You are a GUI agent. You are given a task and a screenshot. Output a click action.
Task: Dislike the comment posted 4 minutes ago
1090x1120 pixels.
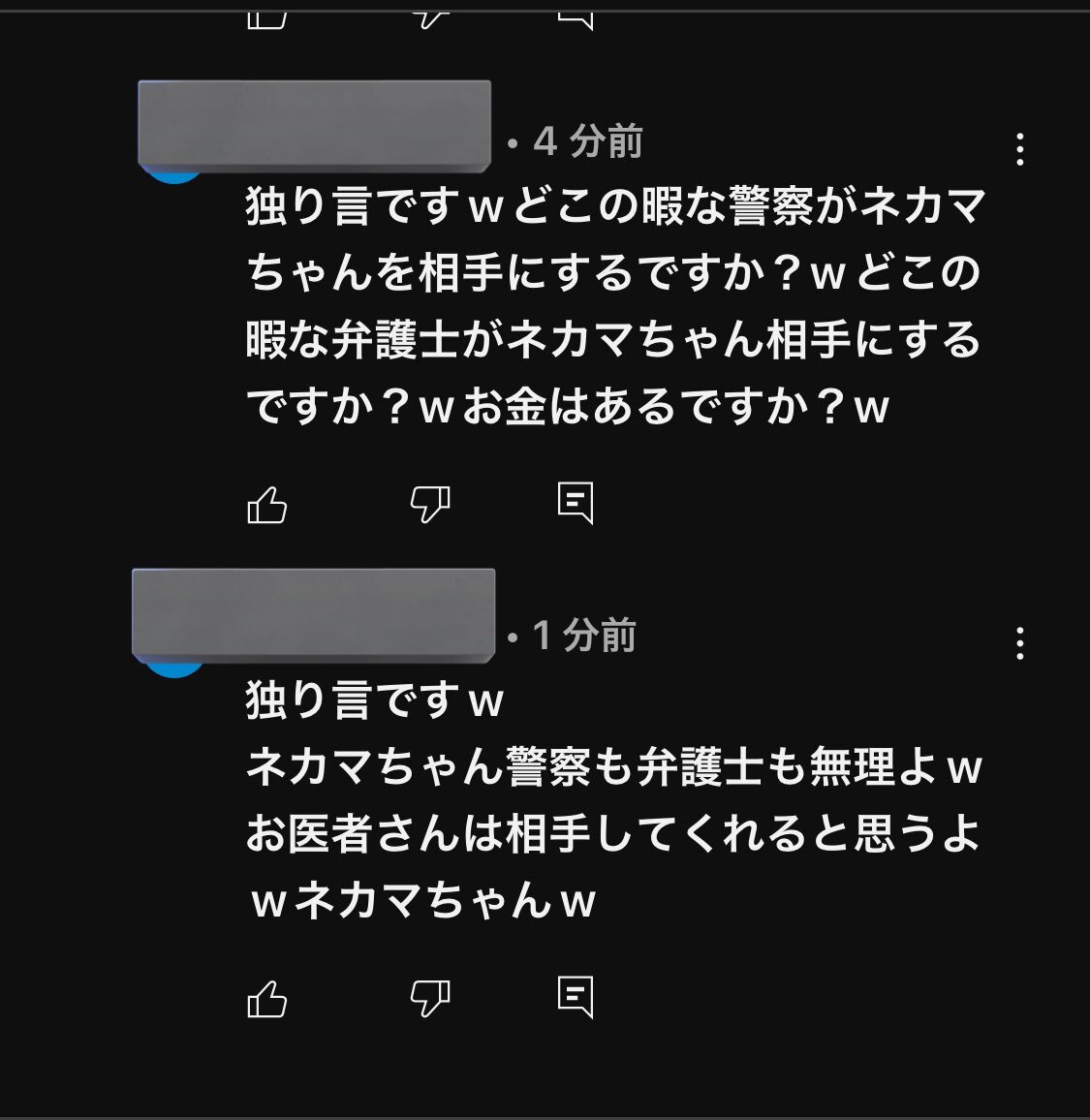[430, 504]
